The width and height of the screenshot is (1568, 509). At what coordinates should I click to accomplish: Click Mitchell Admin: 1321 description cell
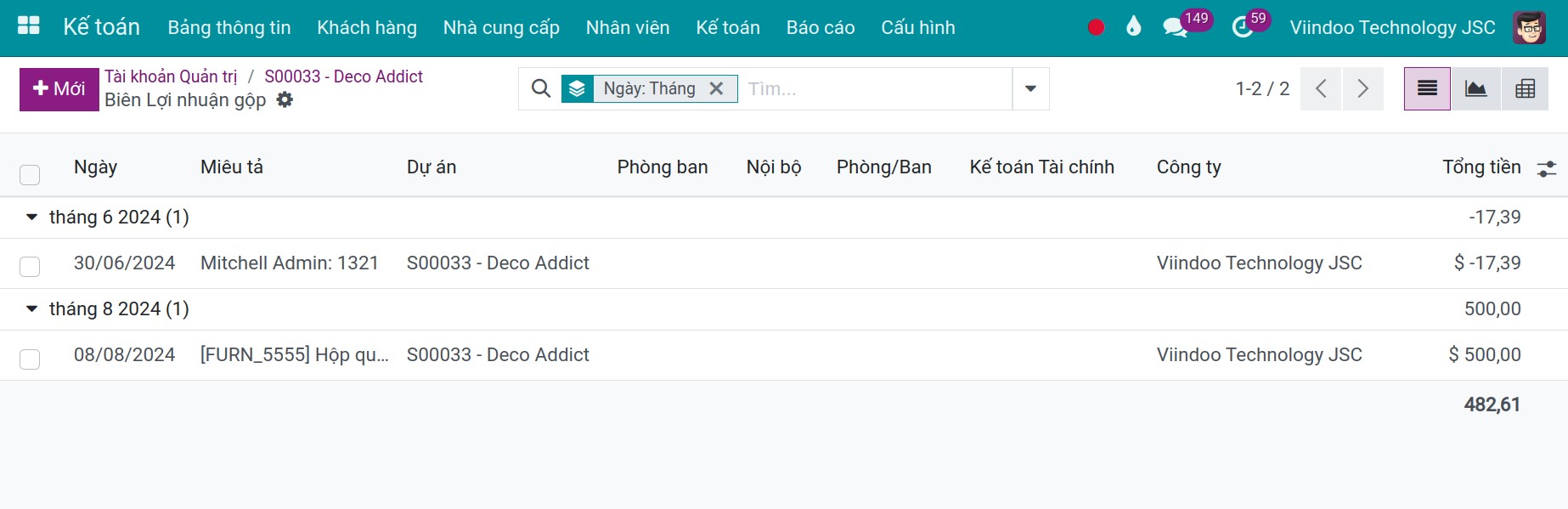tap(290, 263)
